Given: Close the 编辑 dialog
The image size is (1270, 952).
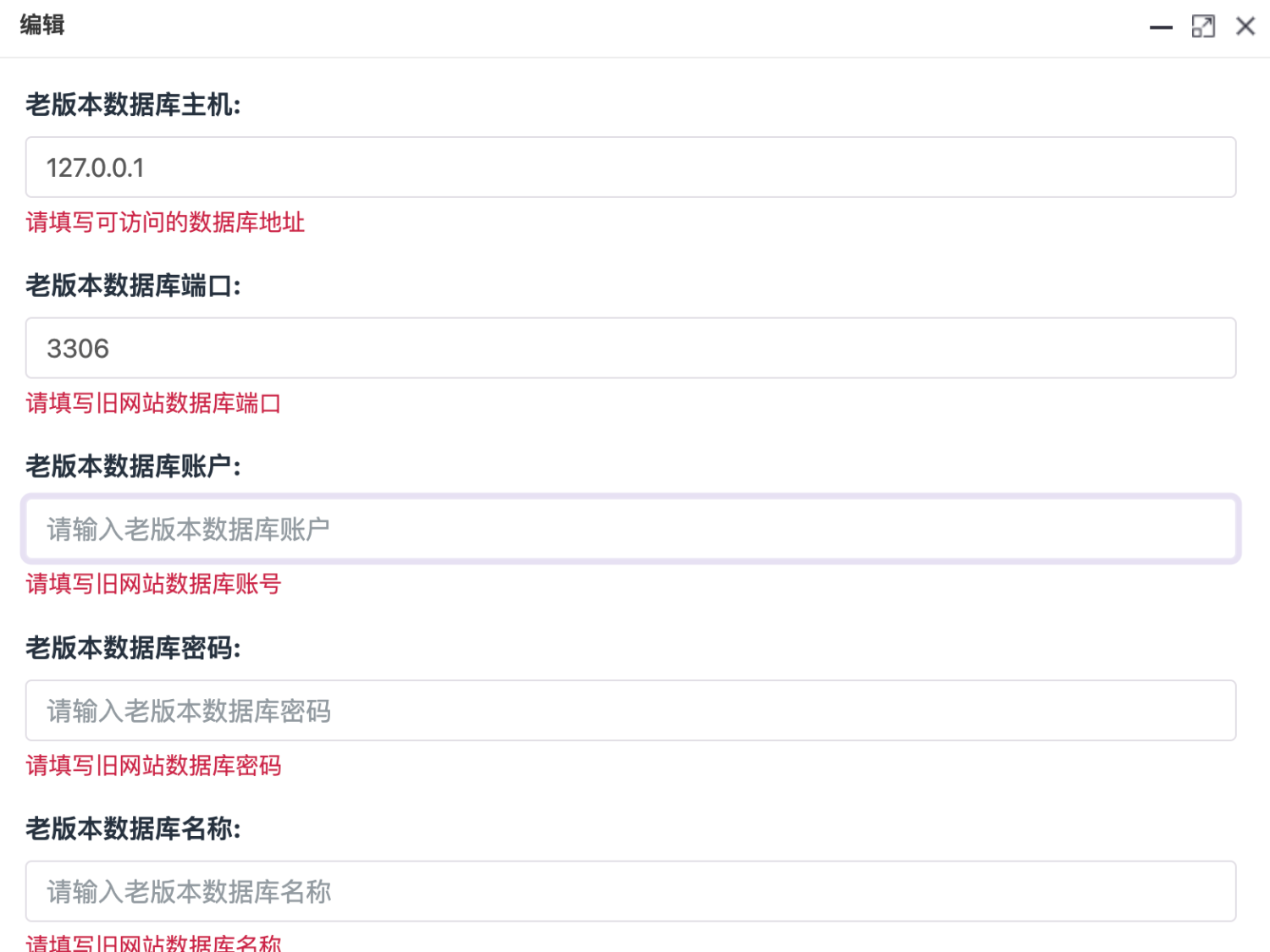Looking at the screenshot, I should point(1245,26).
